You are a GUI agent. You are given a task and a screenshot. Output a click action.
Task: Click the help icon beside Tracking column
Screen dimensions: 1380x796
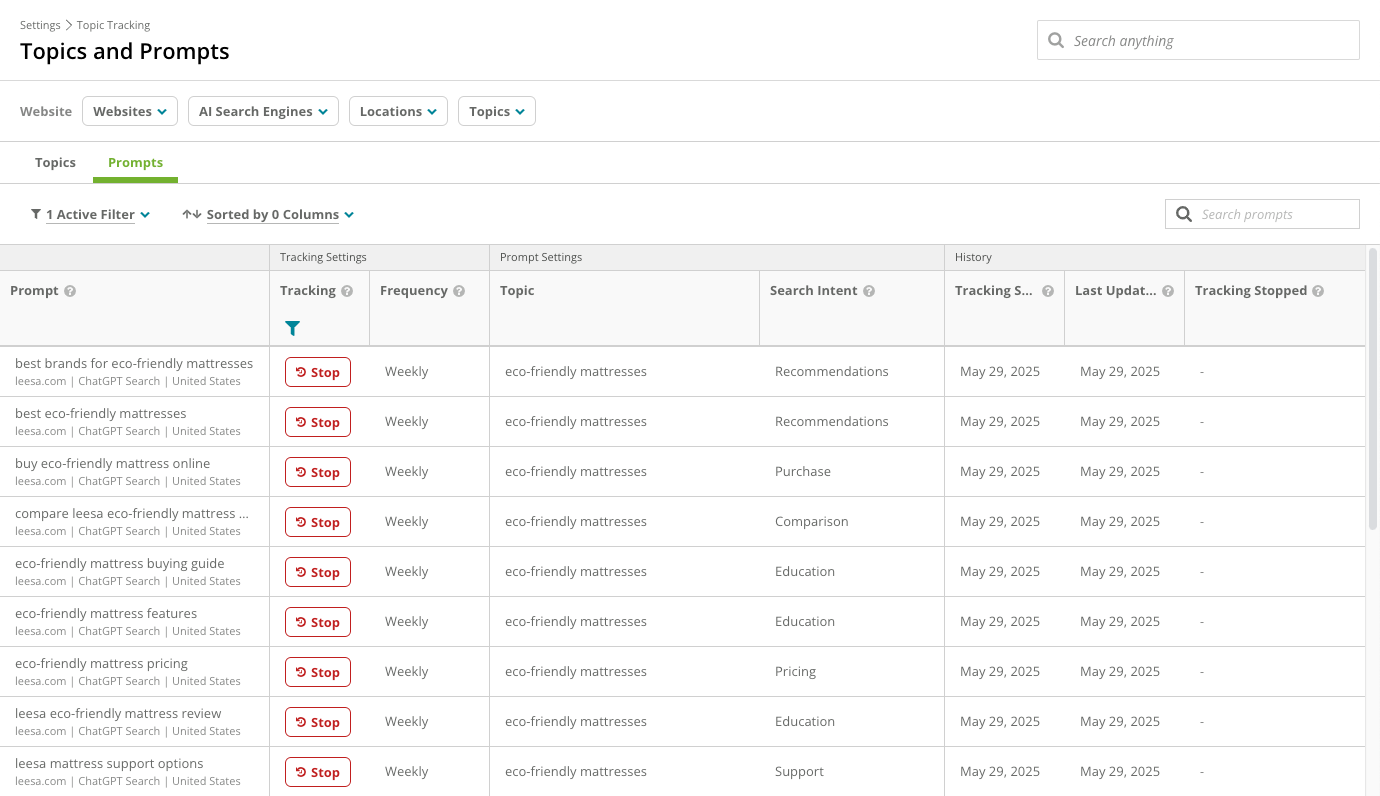(x=347, y=291)
